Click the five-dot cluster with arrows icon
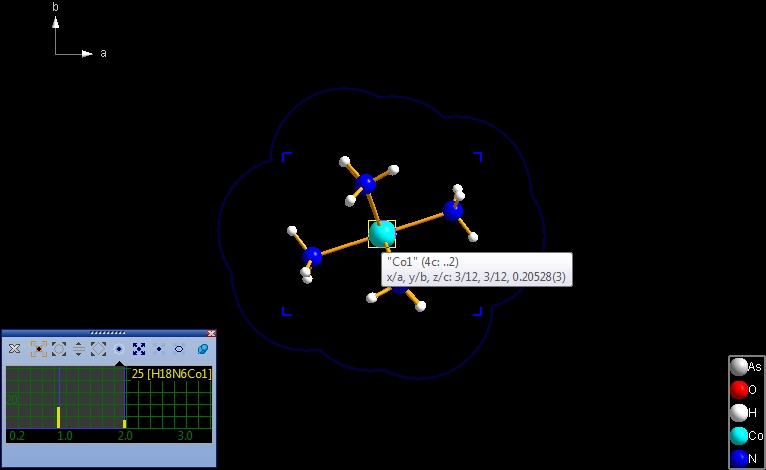The height and width of the screenshot is (470, 766). pyautogui.click(x=139, y=349)
